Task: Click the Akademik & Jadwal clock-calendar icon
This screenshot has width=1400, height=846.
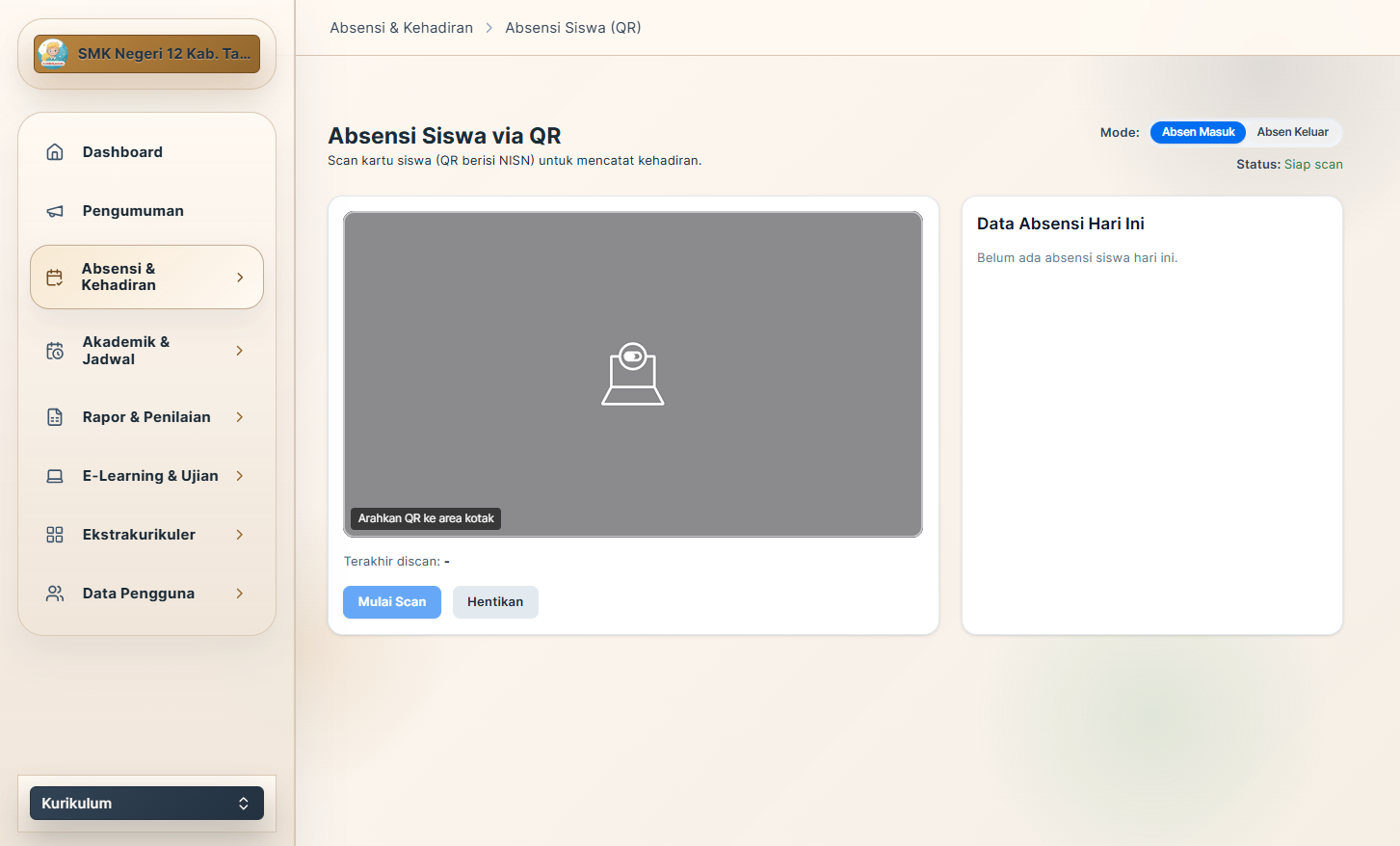Action: (55, 351)
